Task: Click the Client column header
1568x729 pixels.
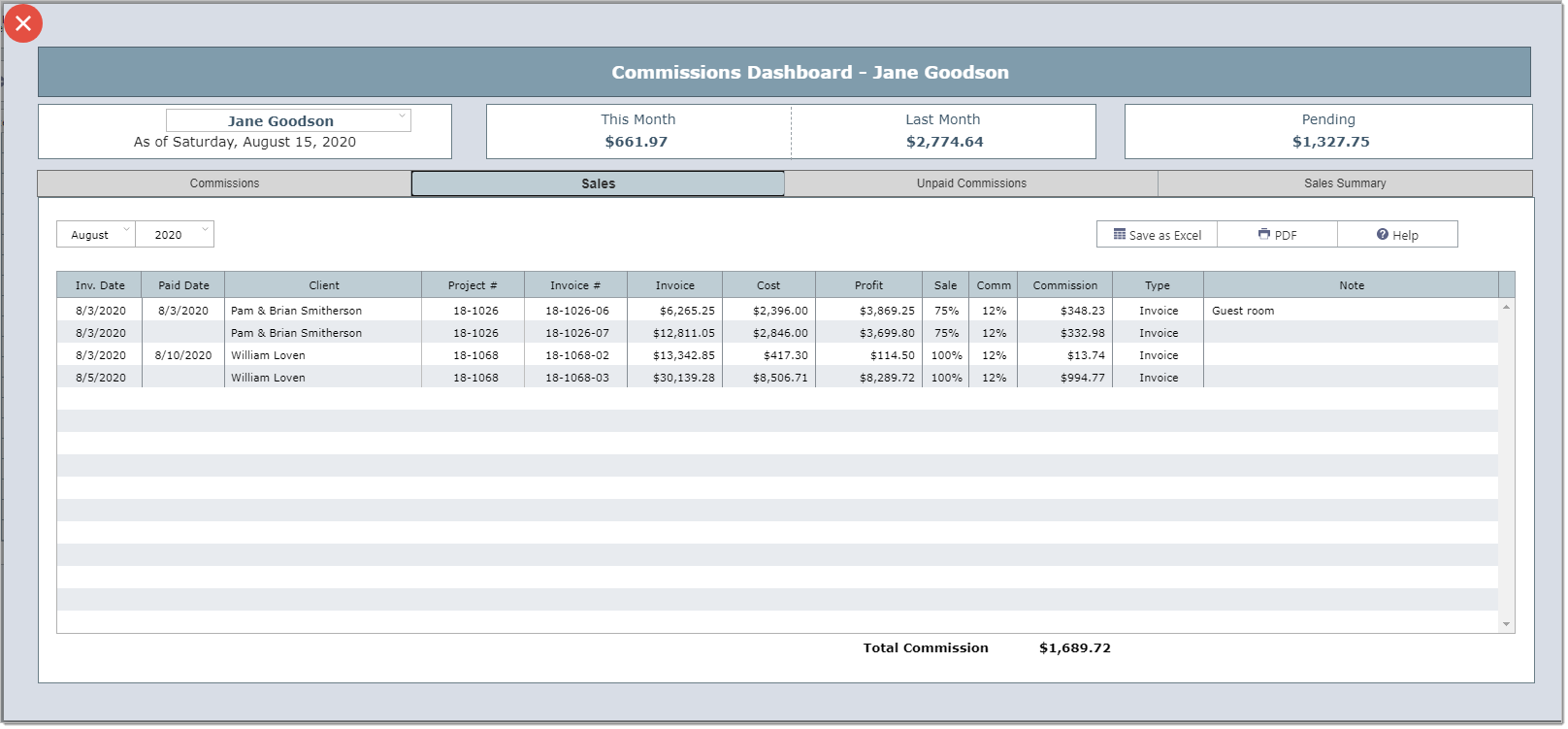Action: (323, 285)
